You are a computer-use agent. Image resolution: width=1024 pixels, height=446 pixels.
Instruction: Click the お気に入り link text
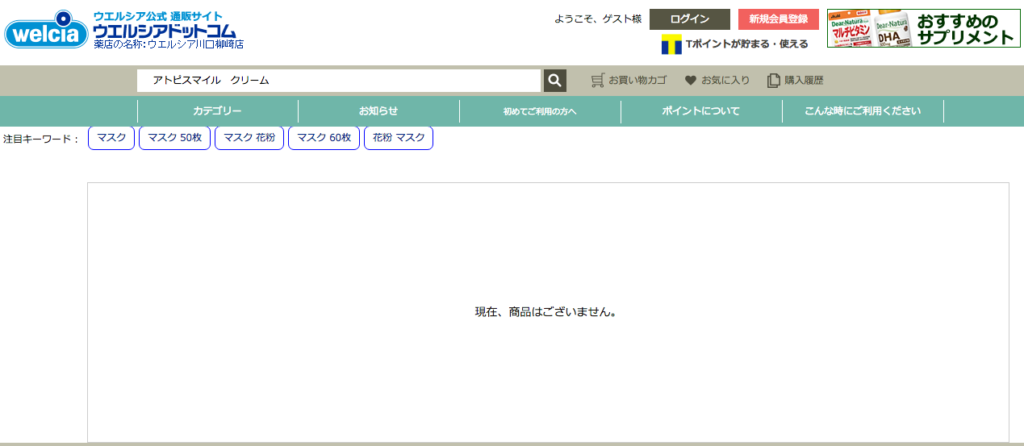pyautogui.click(x=726, y=81)
